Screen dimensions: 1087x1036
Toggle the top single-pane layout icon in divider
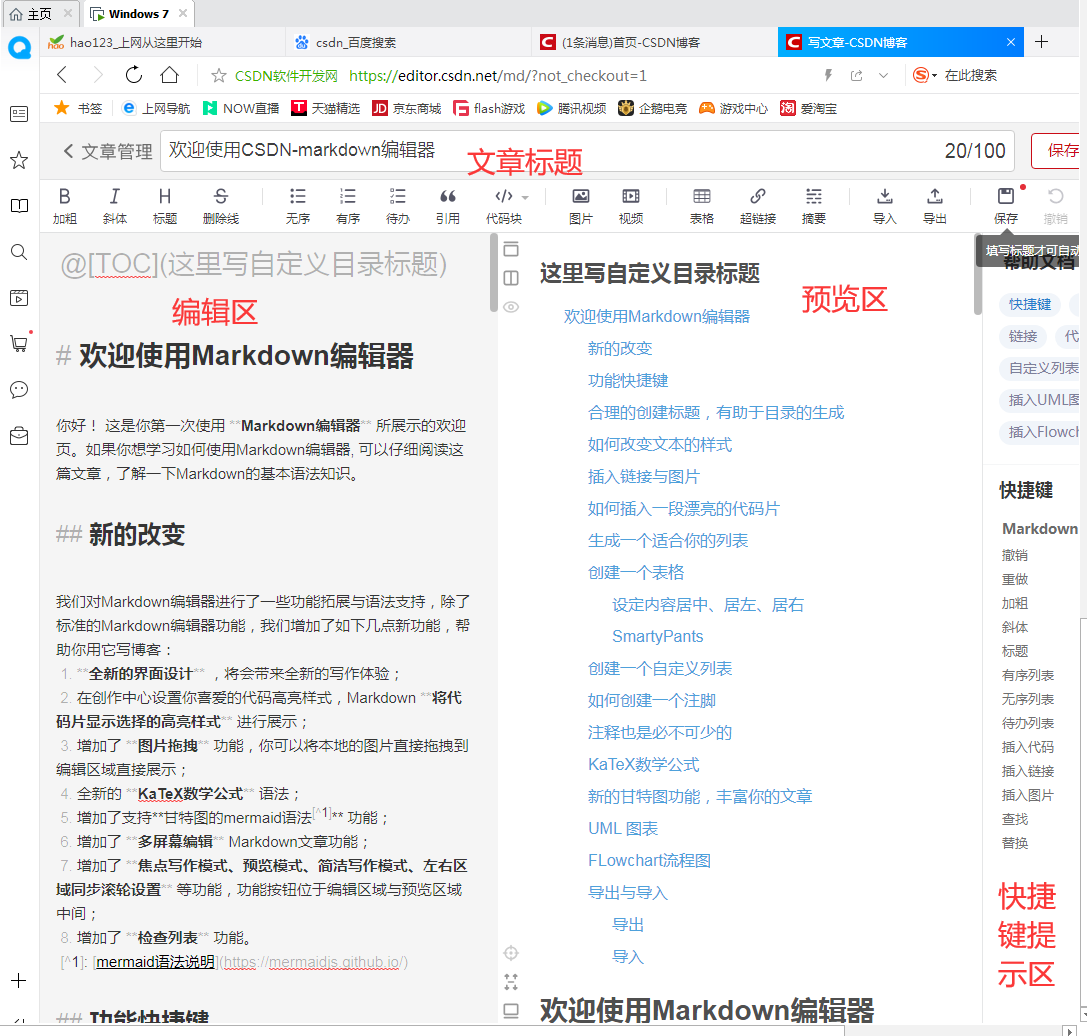[511, 249]
